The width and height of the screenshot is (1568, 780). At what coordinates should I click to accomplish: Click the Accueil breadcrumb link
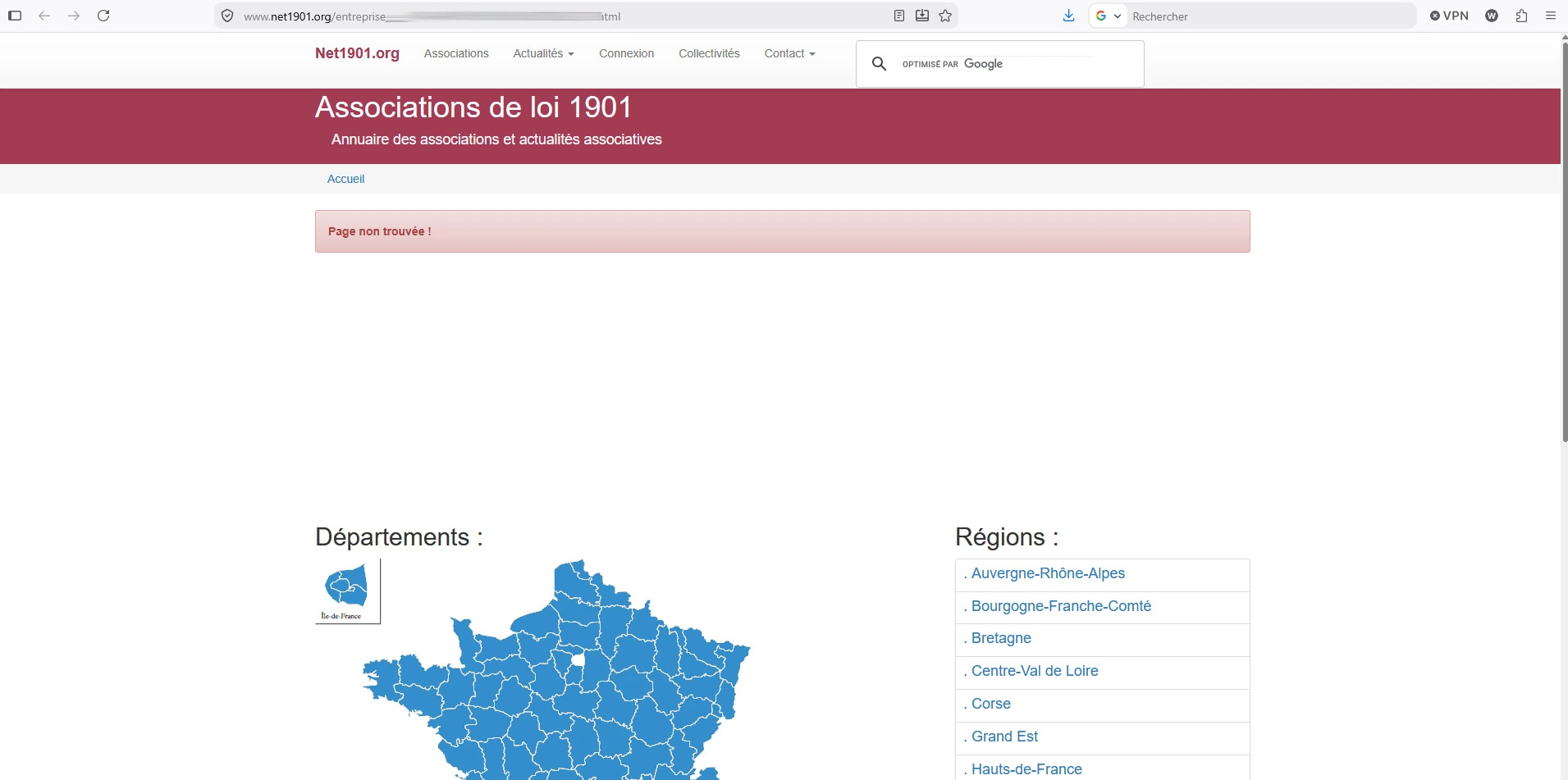(x=345, y=179)
